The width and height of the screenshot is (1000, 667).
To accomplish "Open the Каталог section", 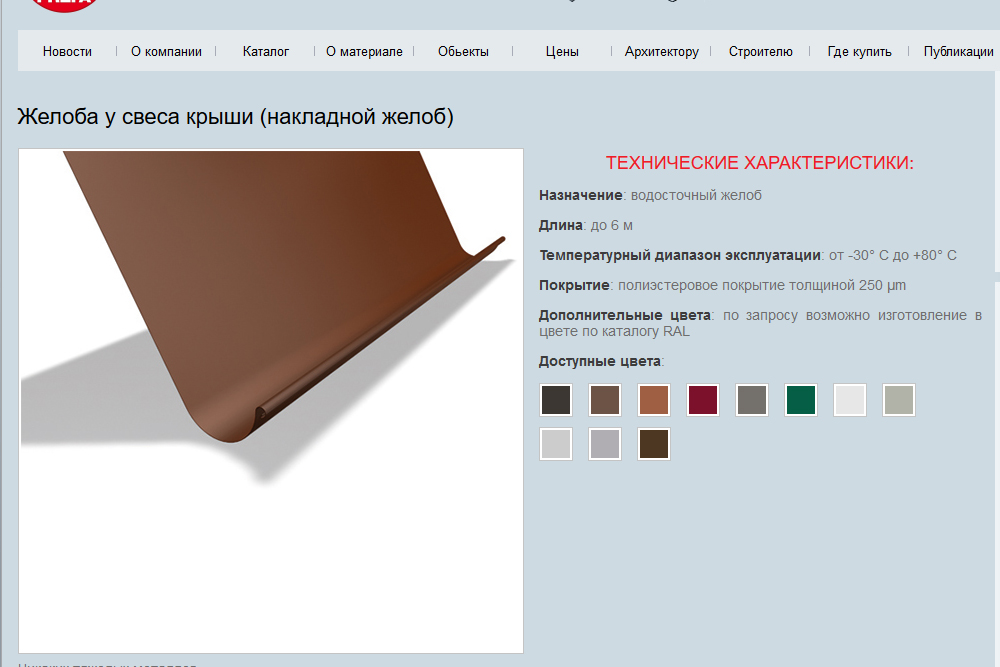I will click(x=266, y=52).
